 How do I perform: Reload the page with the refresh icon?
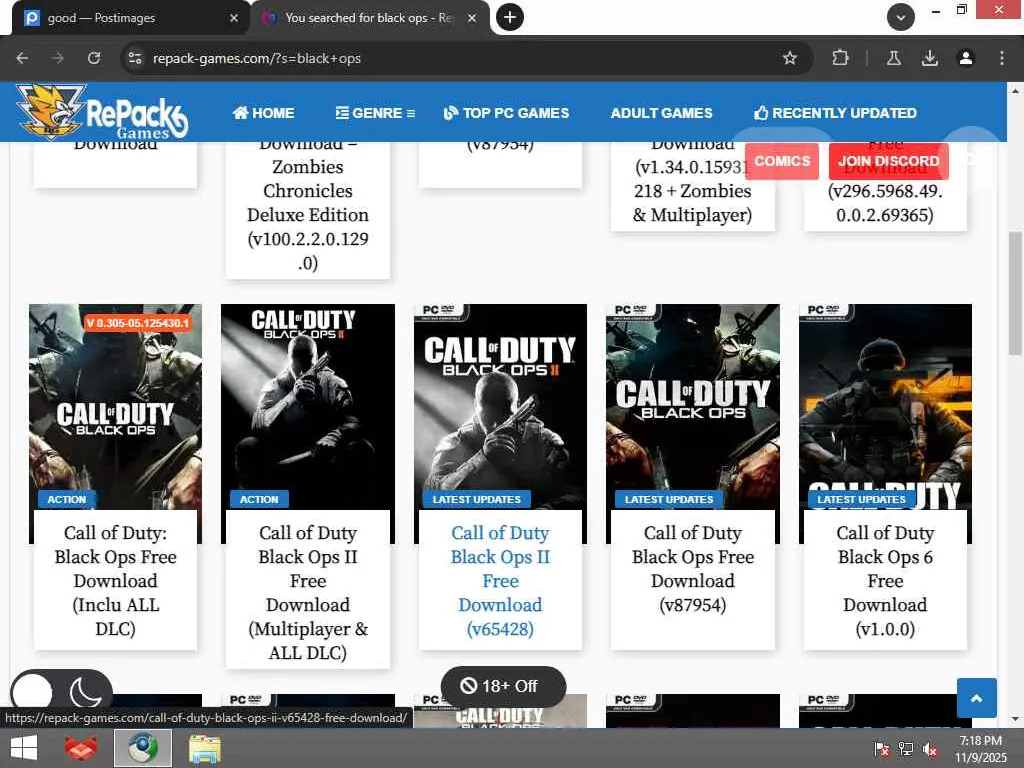[x=94, y=58]
